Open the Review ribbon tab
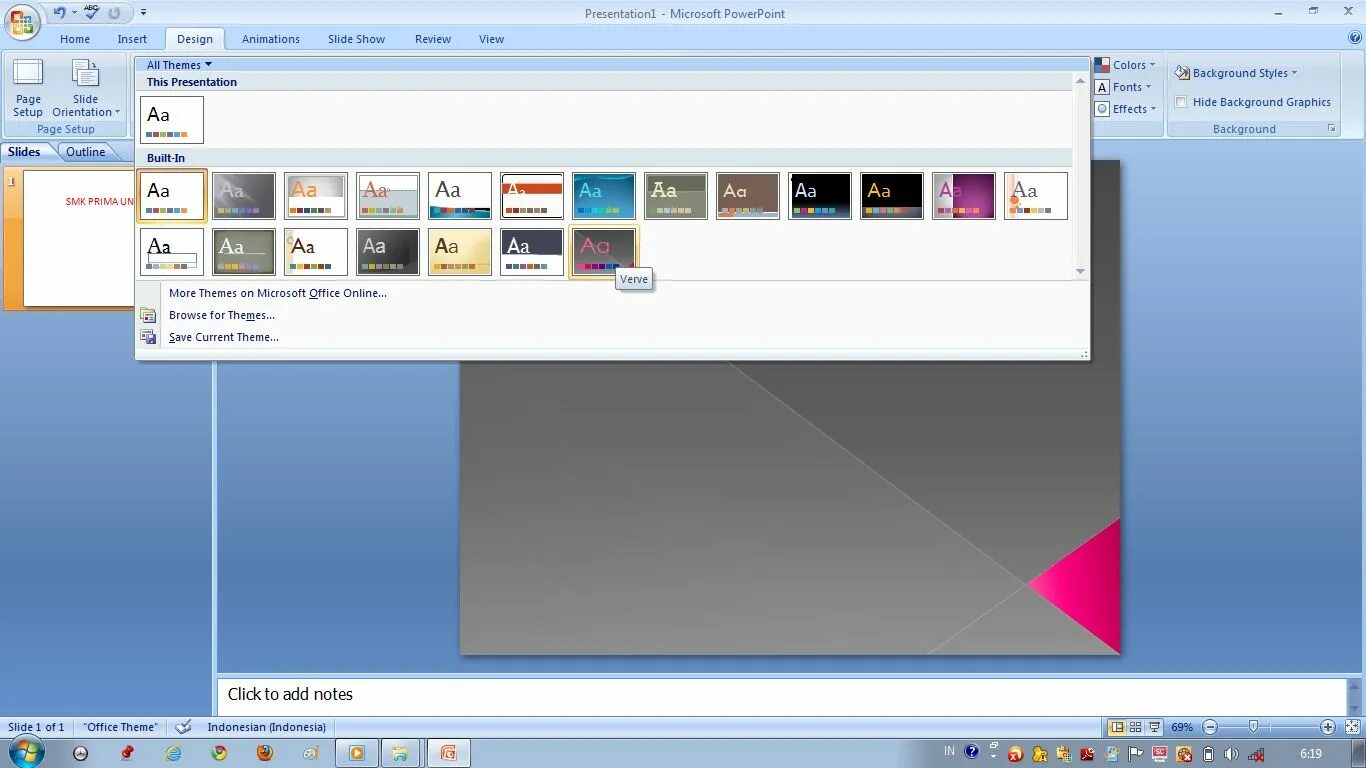 pyautogui.click(x=433, y=39)
